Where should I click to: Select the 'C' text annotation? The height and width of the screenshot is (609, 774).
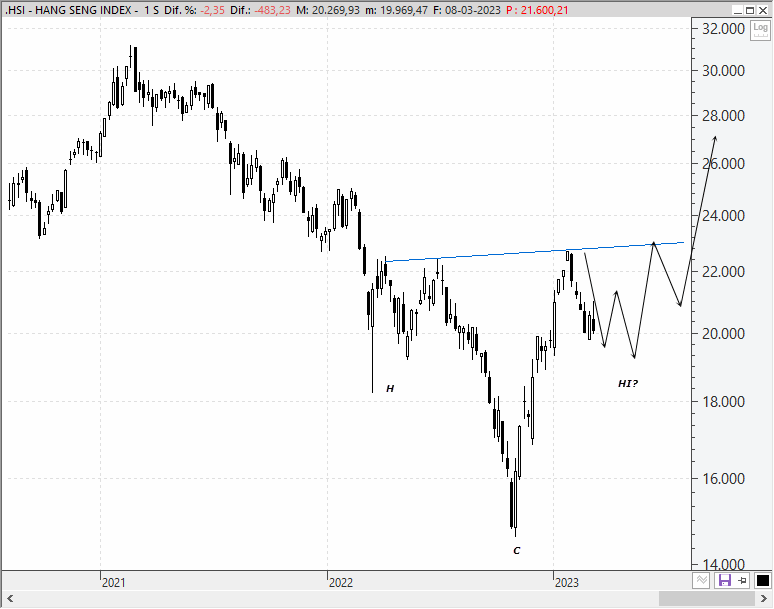click(x=517, y=551)
